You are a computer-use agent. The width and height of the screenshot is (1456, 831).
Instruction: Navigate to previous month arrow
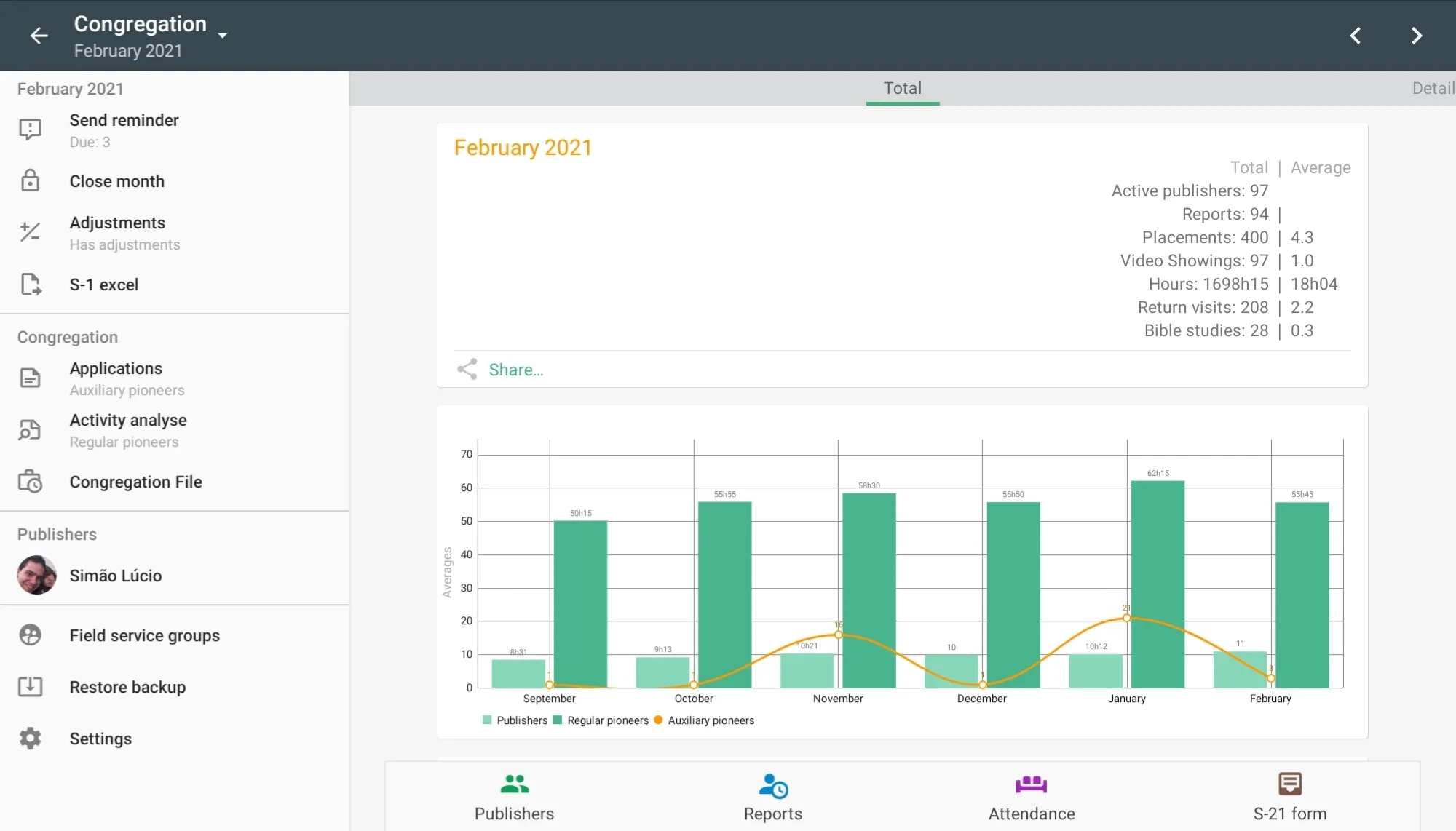[1355, 35]
